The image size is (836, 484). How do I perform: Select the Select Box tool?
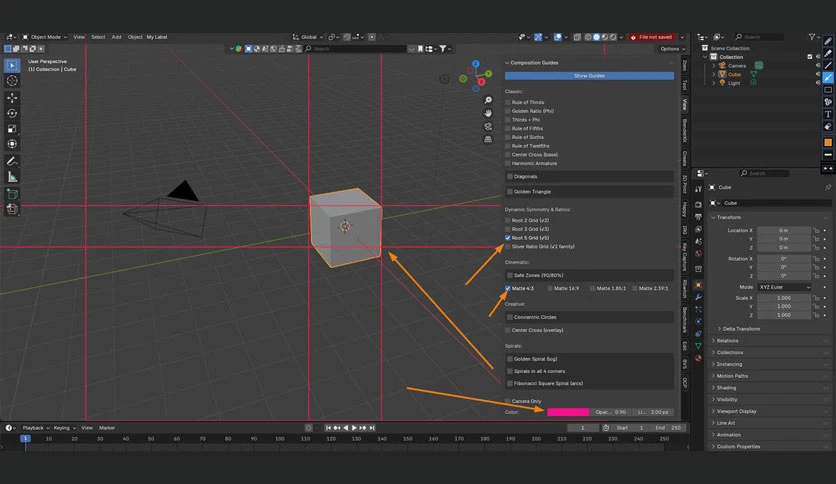[x=12, y=65]
